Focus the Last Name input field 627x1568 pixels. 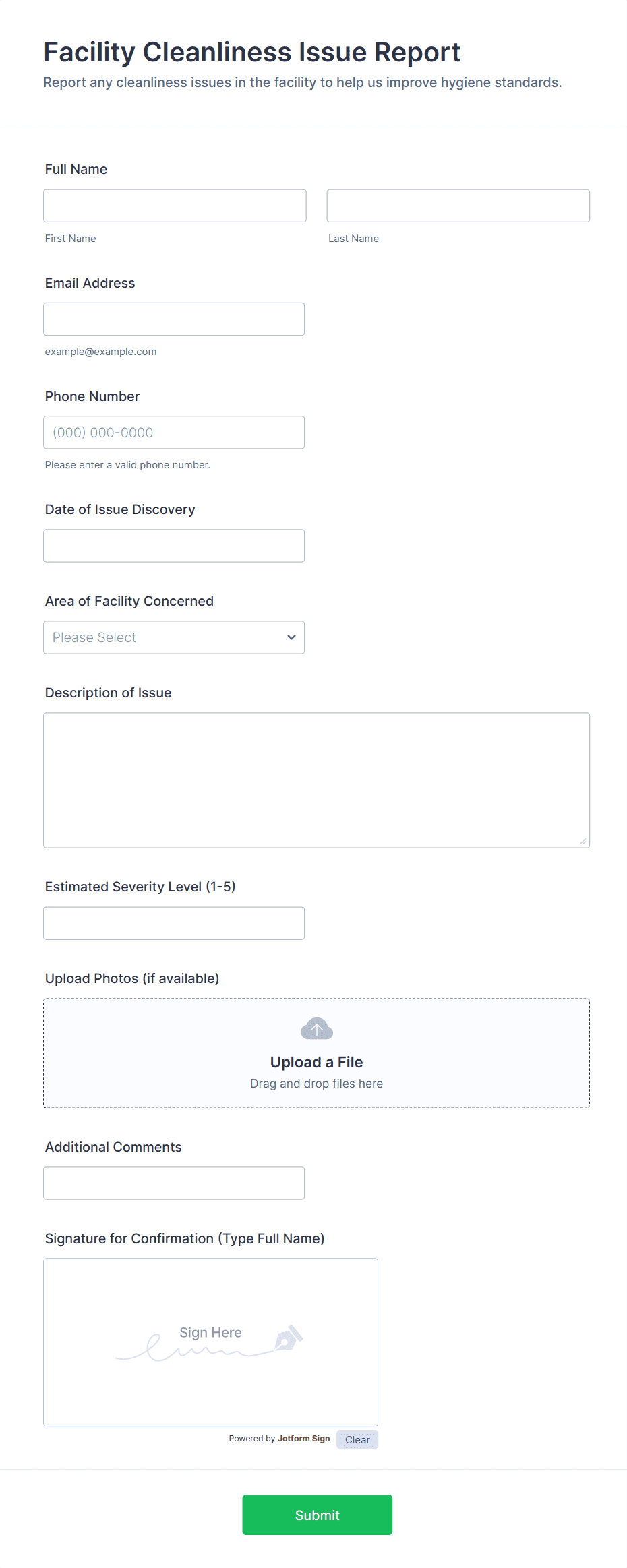click(x=458, y=206)
